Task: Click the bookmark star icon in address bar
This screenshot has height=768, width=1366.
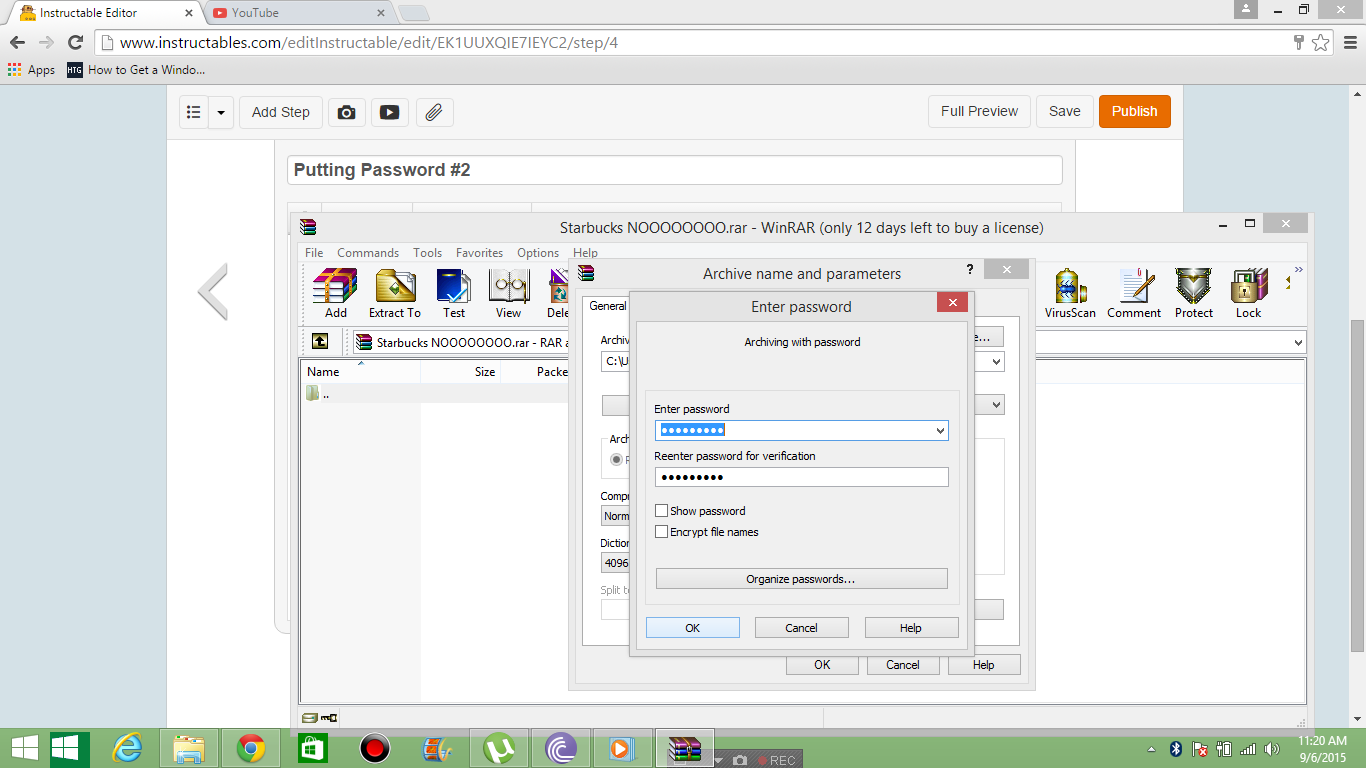Action: [x=1321, y=42]
